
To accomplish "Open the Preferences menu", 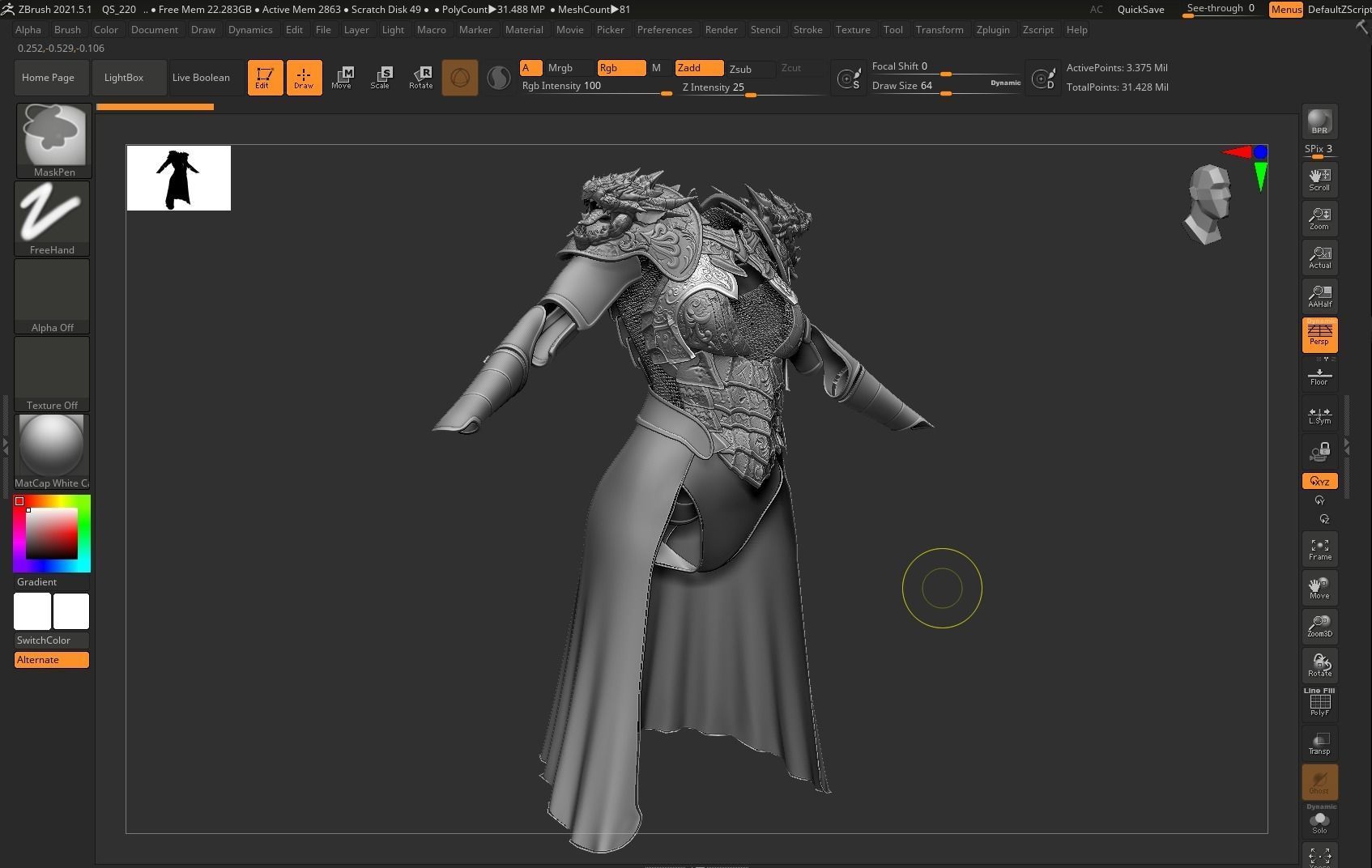I will pos(664,29).
